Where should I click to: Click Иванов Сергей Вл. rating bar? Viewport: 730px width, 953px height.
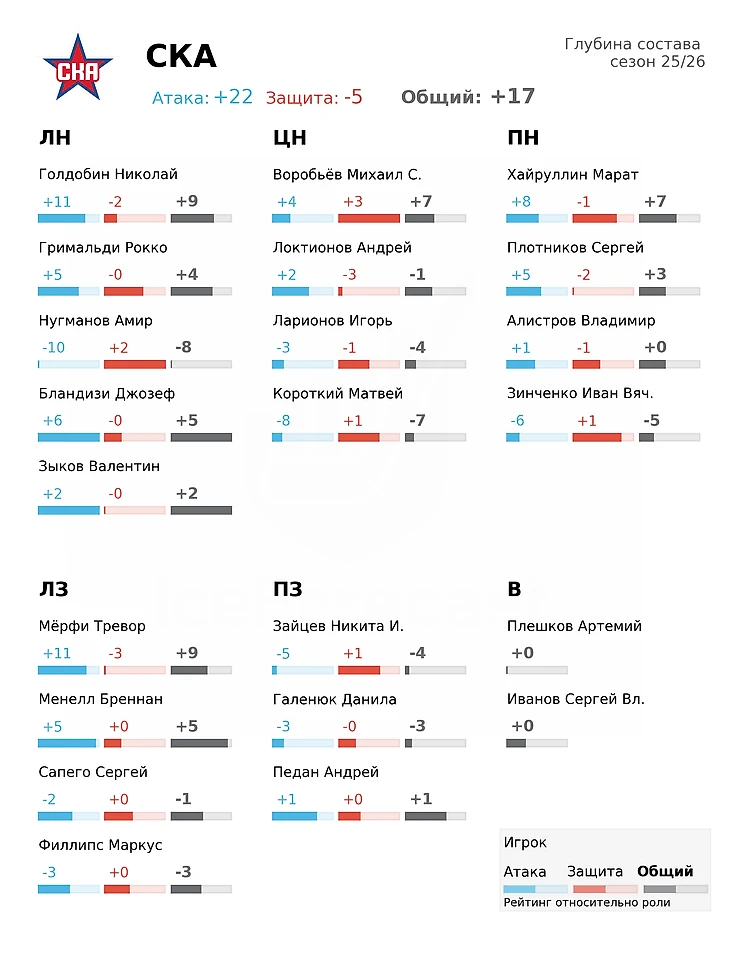click(537, 743)
